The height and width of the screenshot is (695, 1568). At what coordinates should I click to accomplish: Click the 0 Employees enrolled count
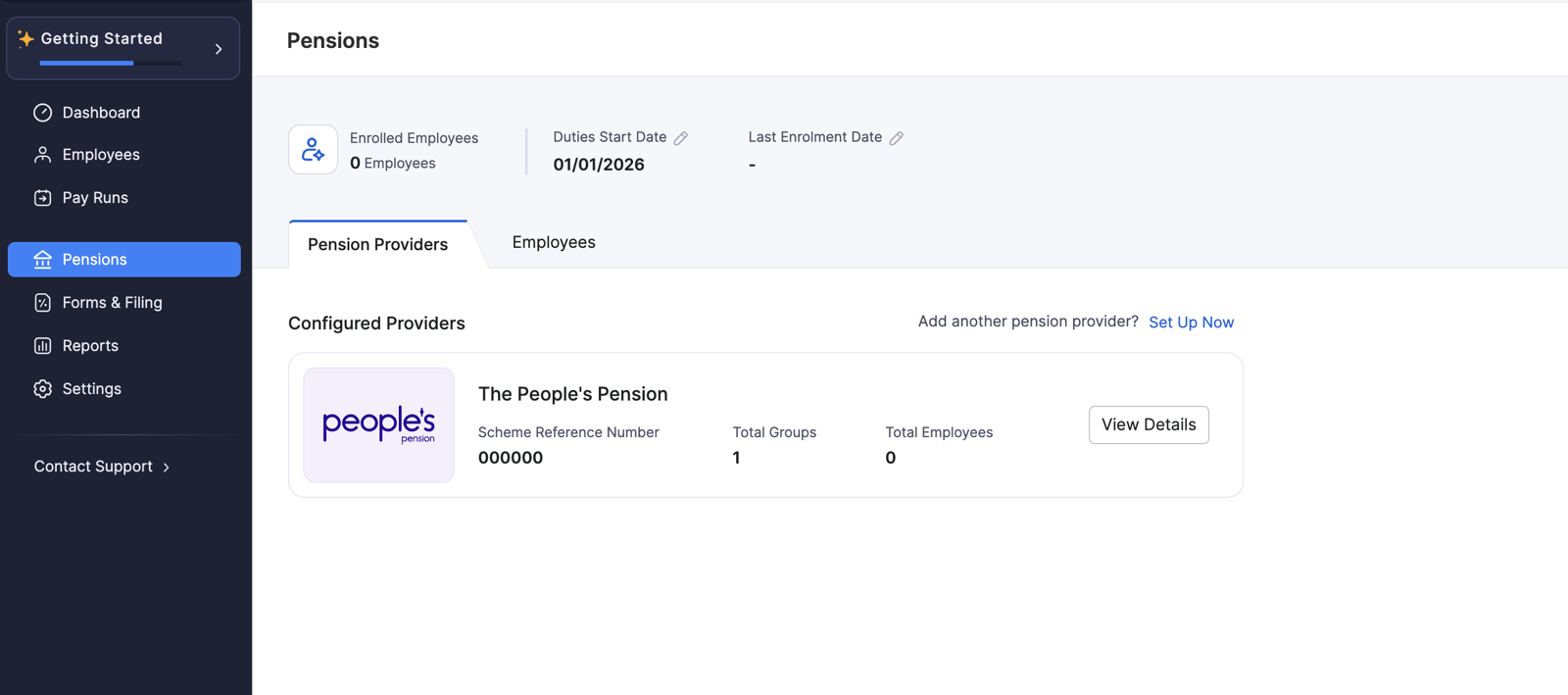(393, 163)
